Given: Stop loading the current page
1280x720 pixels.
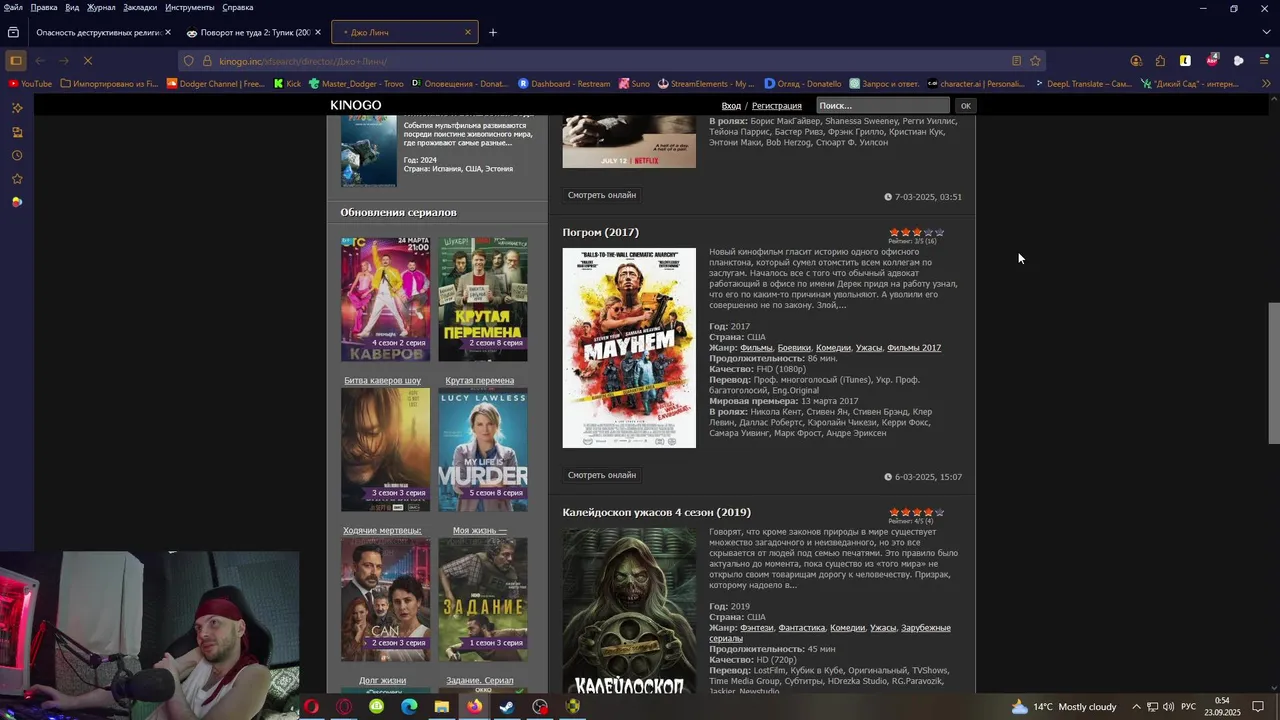Looking at the screenshot, I should click(87, 61).
